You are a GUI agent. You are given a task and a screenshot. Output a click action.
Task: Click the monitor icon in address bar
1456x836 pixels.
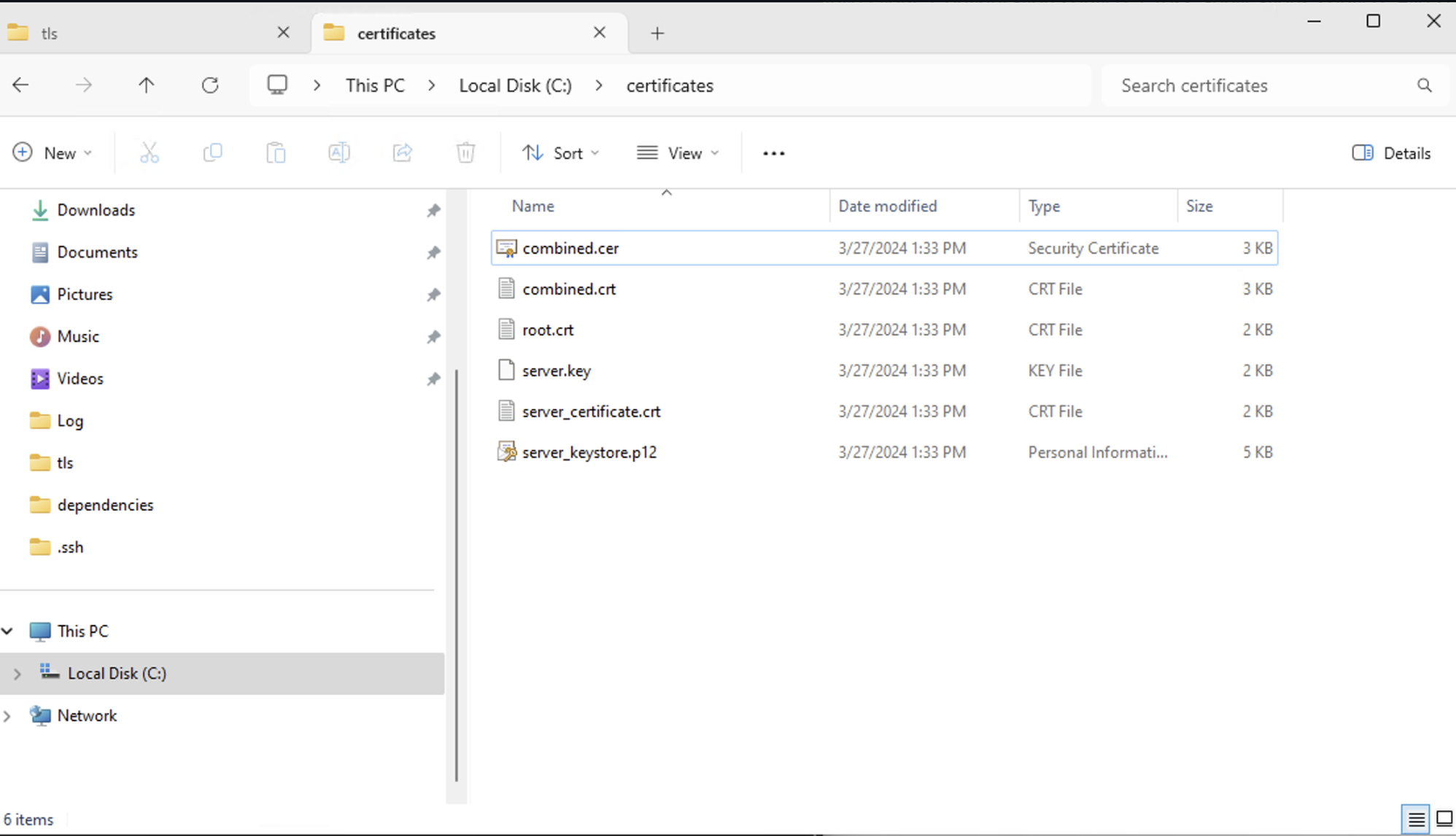(277, 85)
